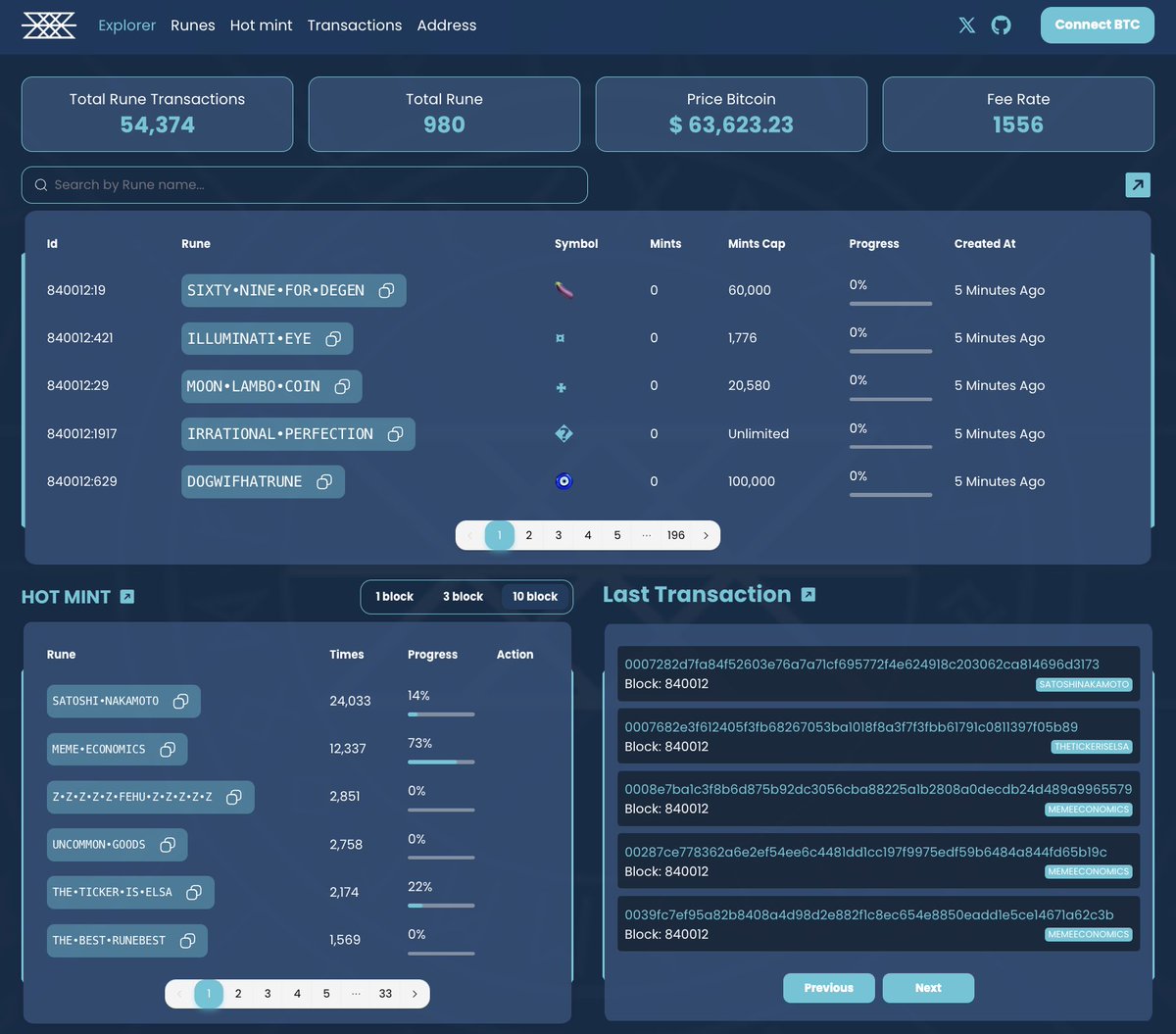The image size is (1176, 1034).
Task: Open transaction hash starting 0039fc7ef95
Action: click(869, 914)
